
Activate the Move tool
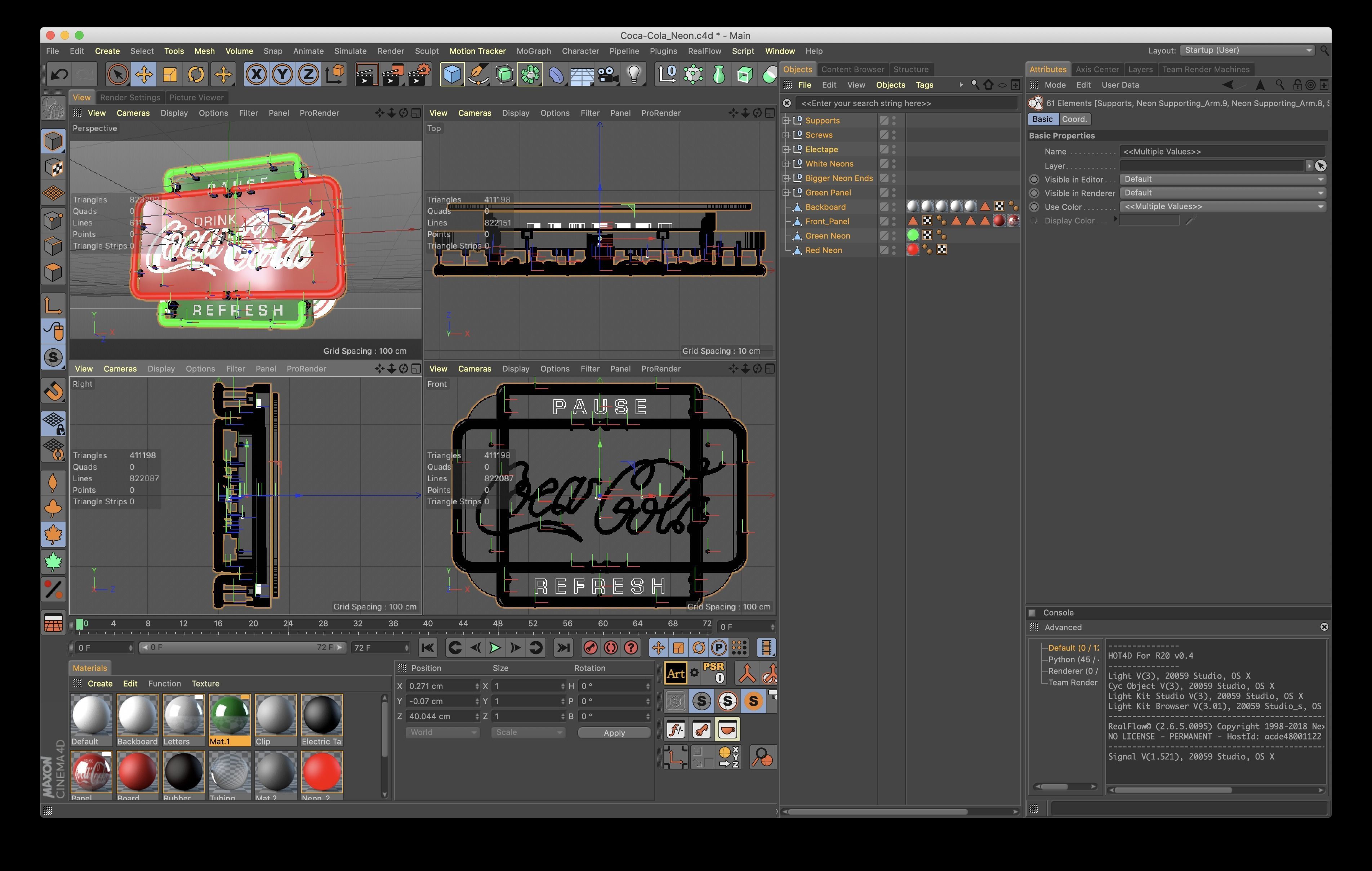pyautogui.click(x=144, y=75)
